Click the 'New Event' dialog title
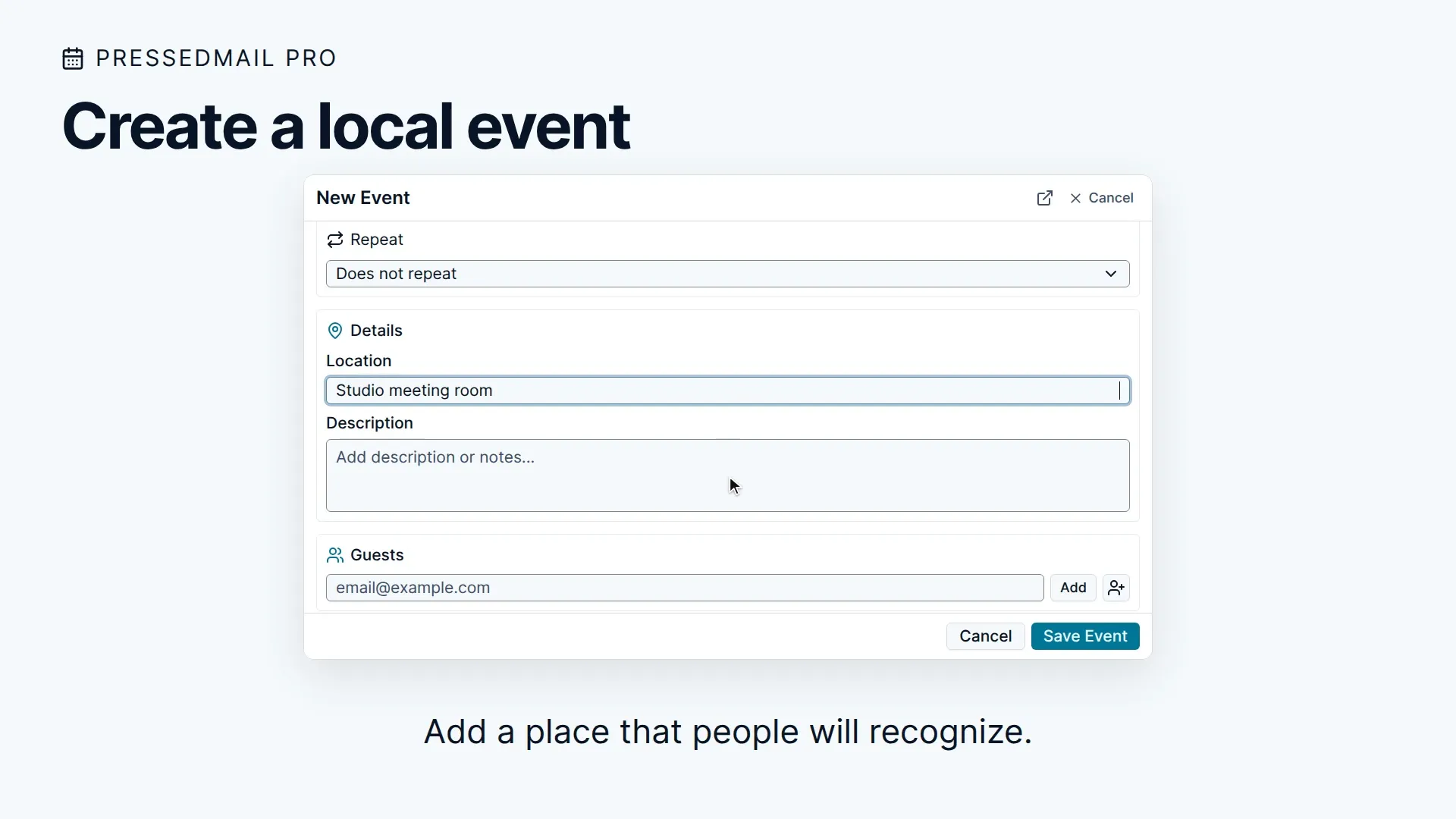Viewport: 1456px width, 819px height. [x=362, y=198]
